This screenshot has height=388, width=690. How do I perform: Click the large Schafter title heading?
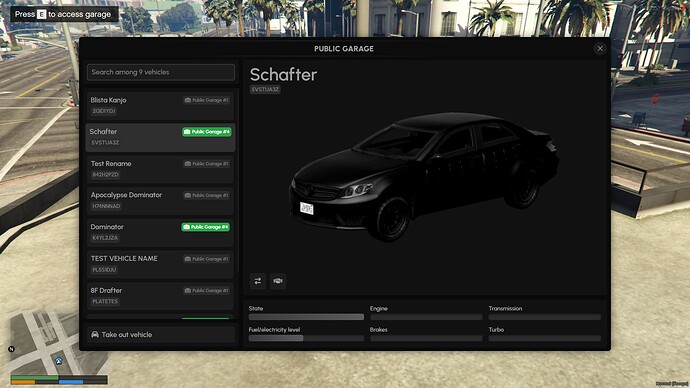(x=283, y=75)
